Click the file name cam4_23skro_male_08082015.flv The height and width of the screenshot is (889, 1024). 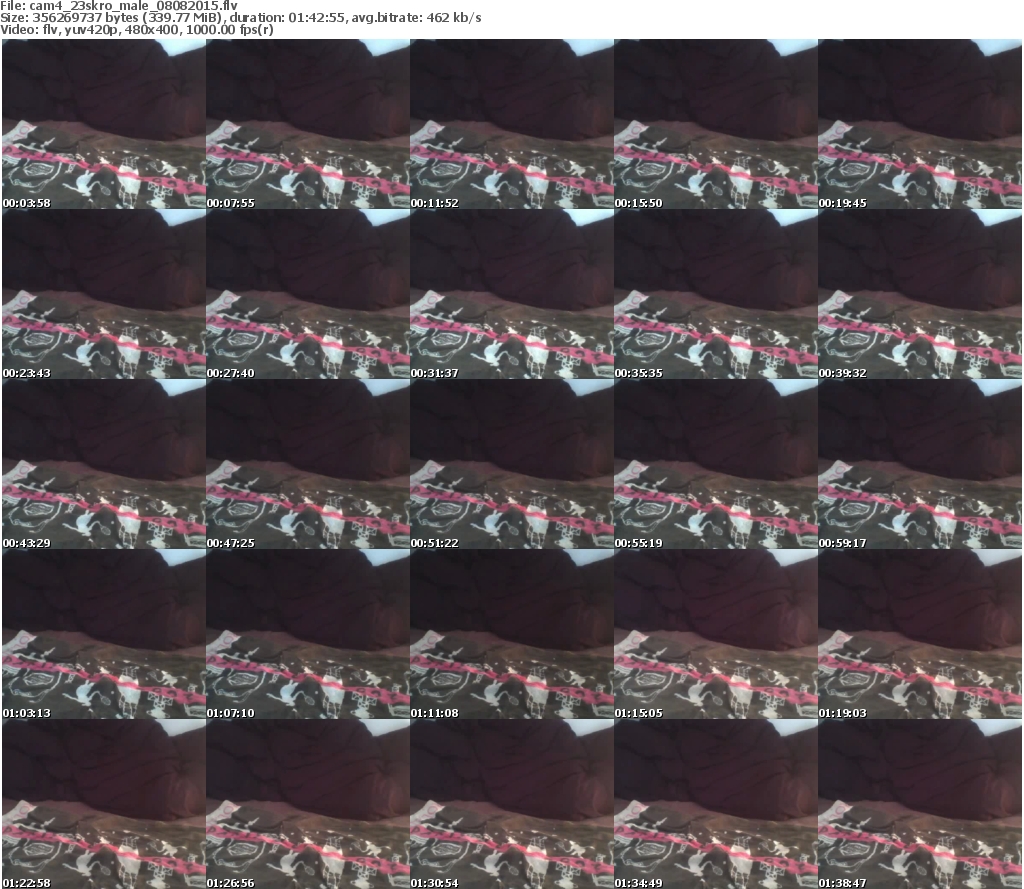click(133, 6)
